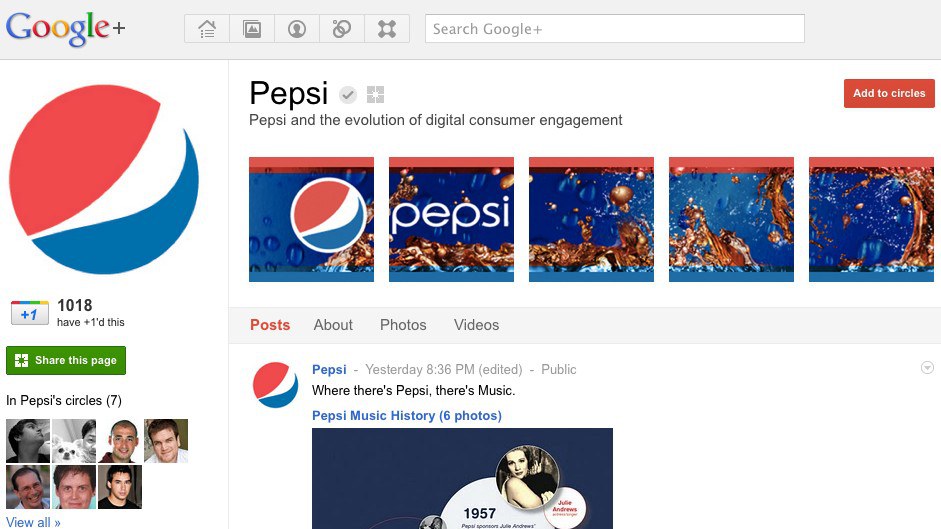Image resolution: width=941 pixels, height=529 pixels.
Task: Open the fourth scrapbook splash photo
Action: (x=731, y=219)
